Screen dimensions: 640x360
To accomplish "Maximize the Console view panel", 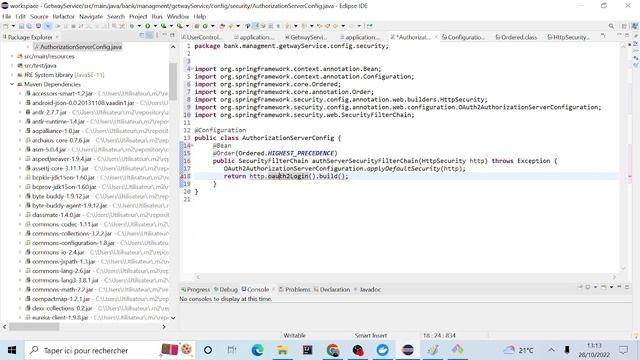I will 627,287.
